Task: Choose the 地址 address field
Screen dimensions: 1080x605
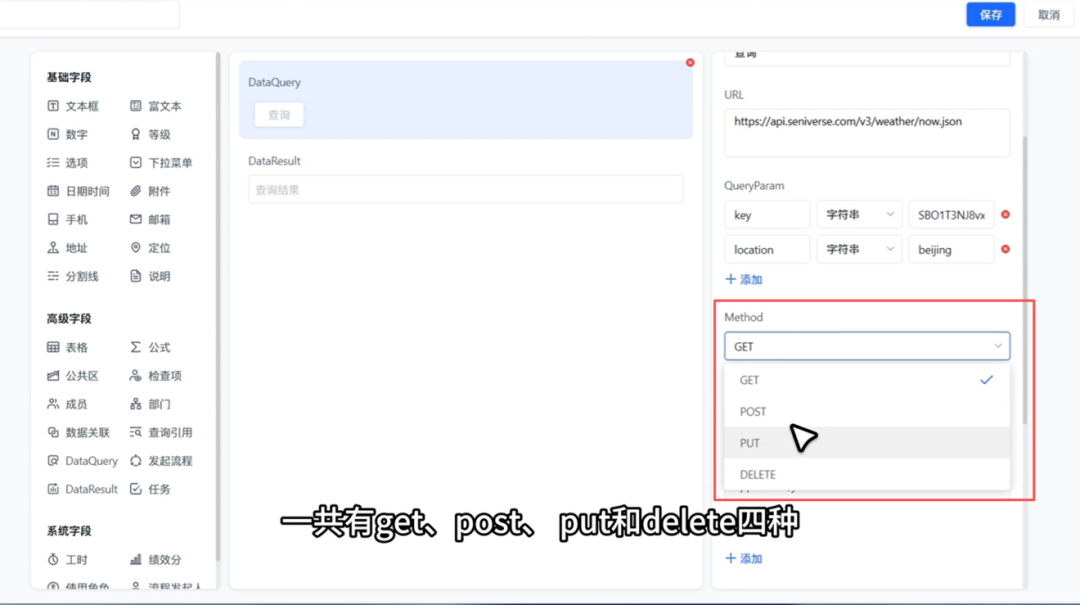Action: coord(68,247)
